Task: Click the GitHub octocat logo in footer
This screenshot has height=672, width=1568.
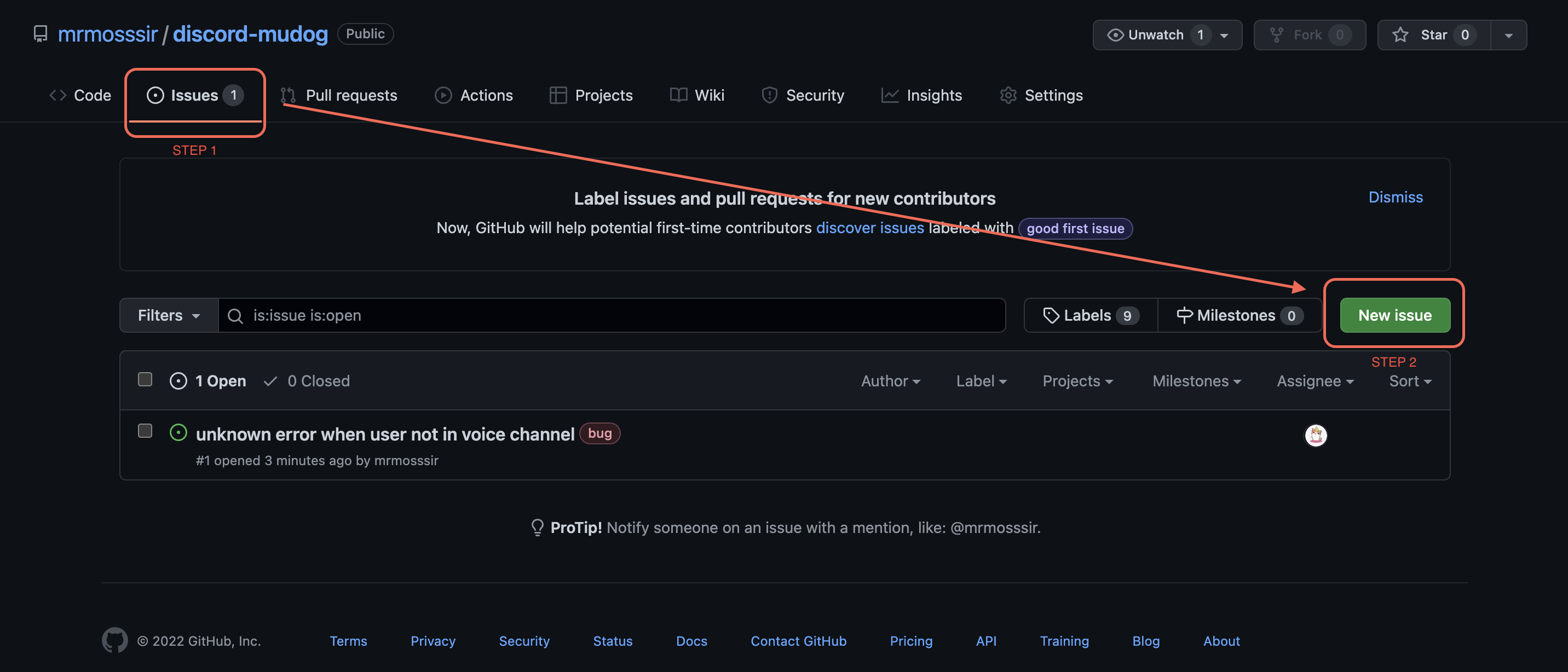Action: pyautogui.click(x=114, y=640)
